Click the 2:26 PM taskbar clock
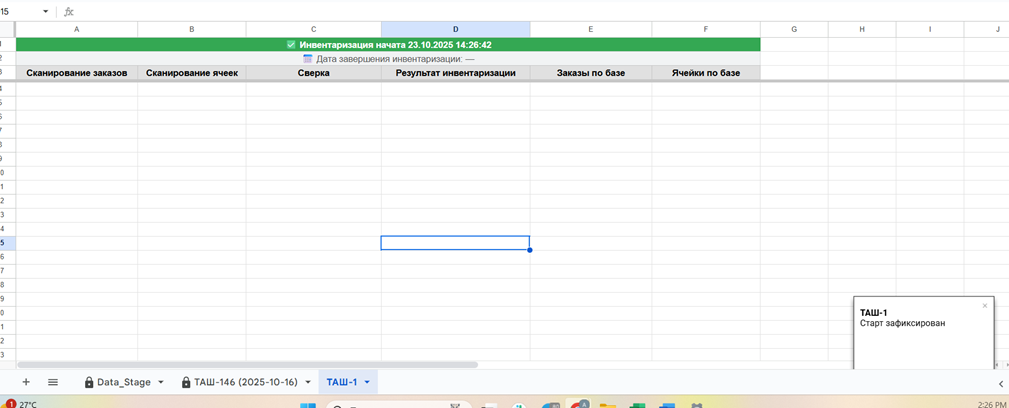 pos(990,405)
